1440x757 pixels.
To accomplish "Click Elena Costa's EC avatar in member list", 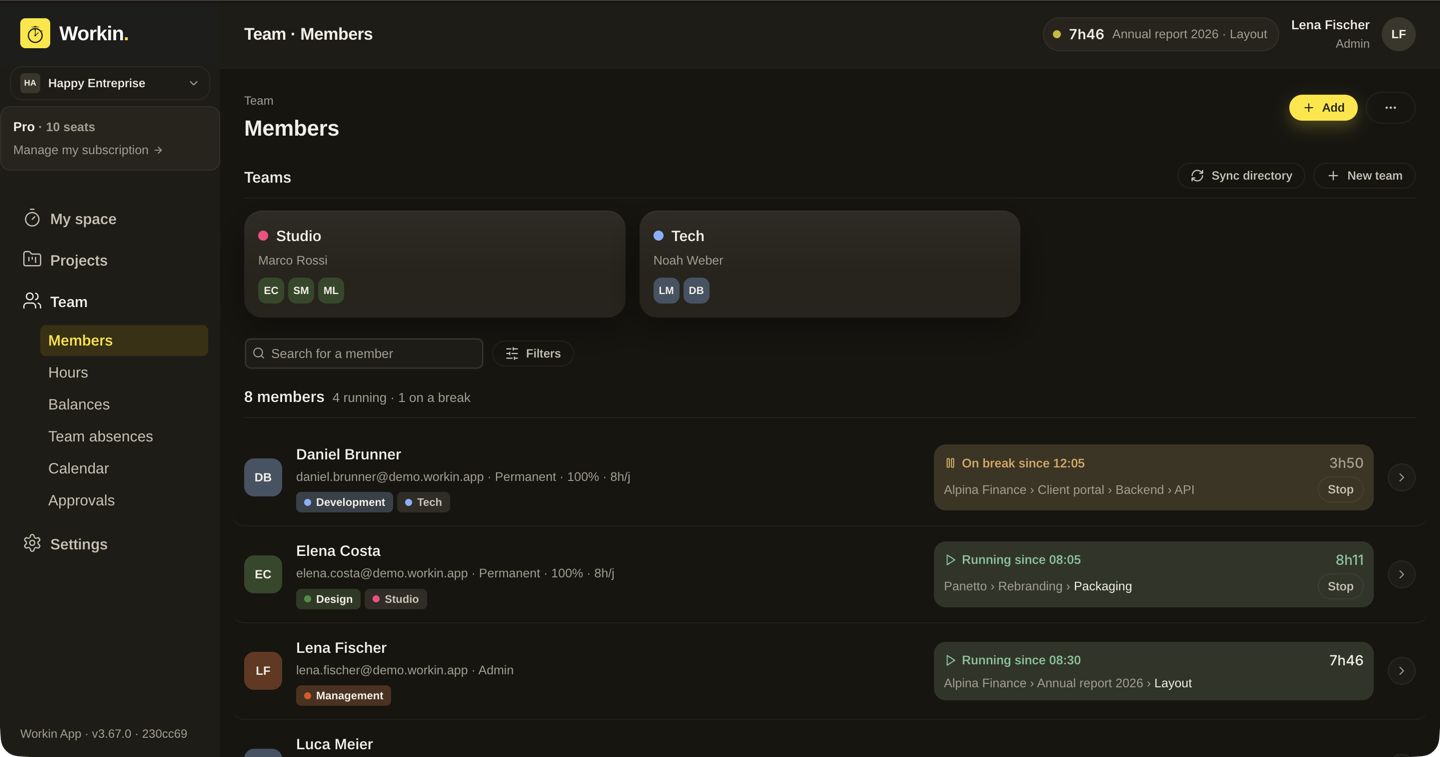I will [x=263, y=574].
